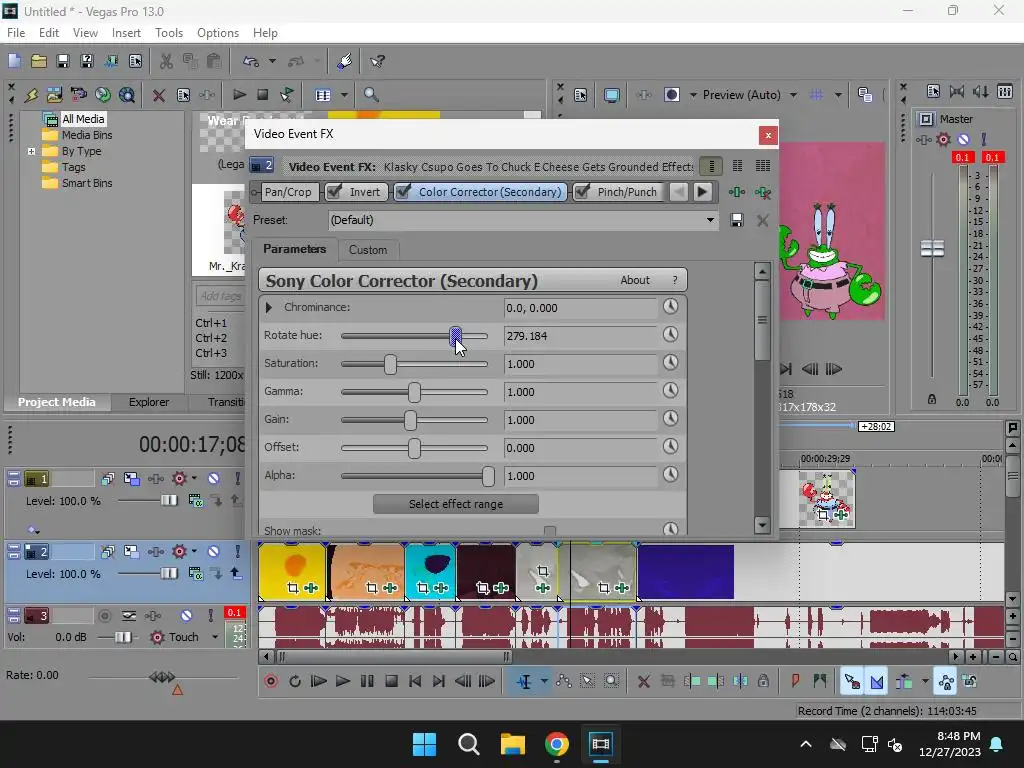This screenshot has height=768, width=1024.
Task: Switch to the Explorer tab
Action: coord(149,402)
